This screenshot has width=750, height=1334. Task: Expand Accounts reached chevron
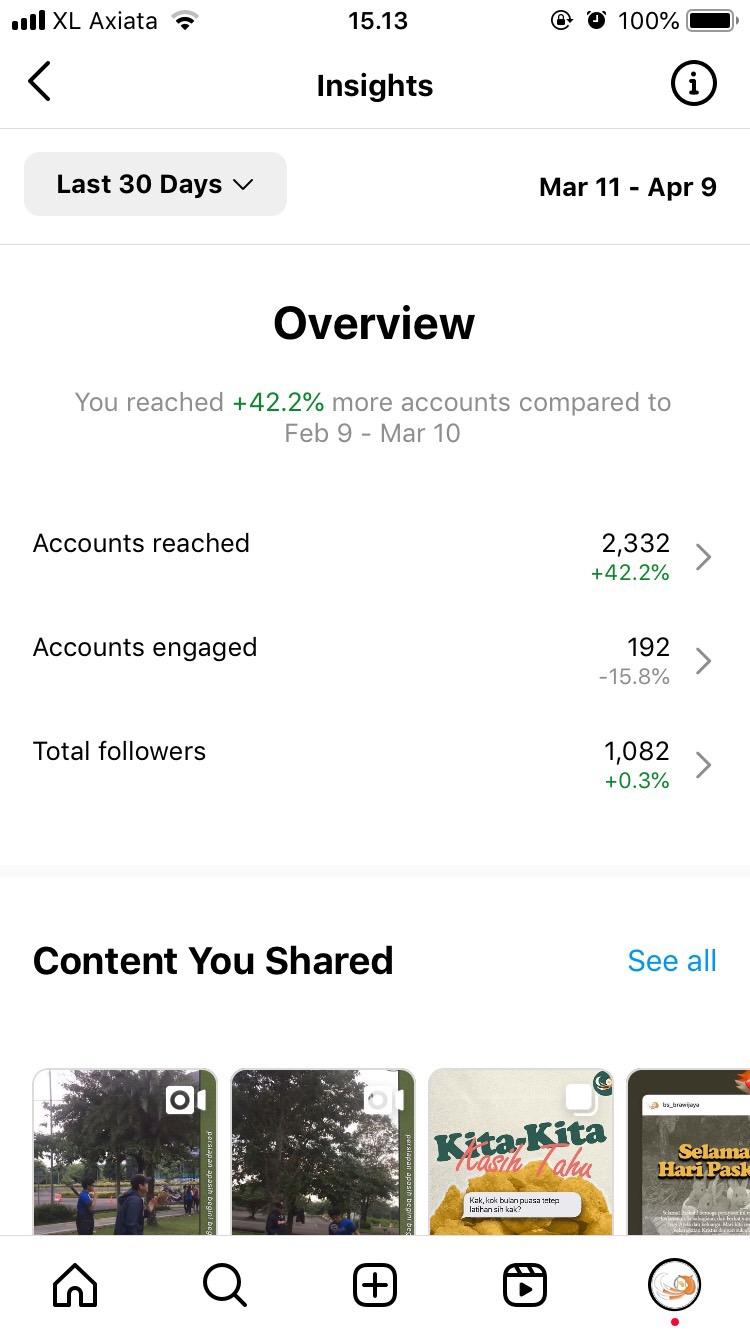click(703, 557)
